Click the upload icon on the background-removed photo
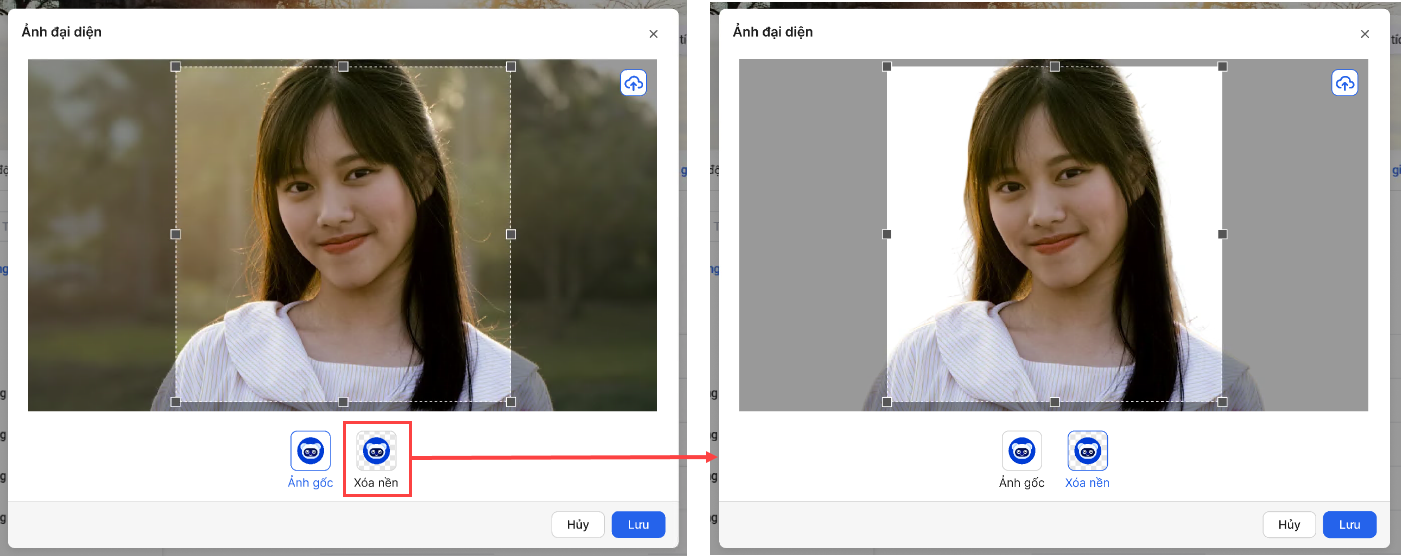 [1344, 83]
